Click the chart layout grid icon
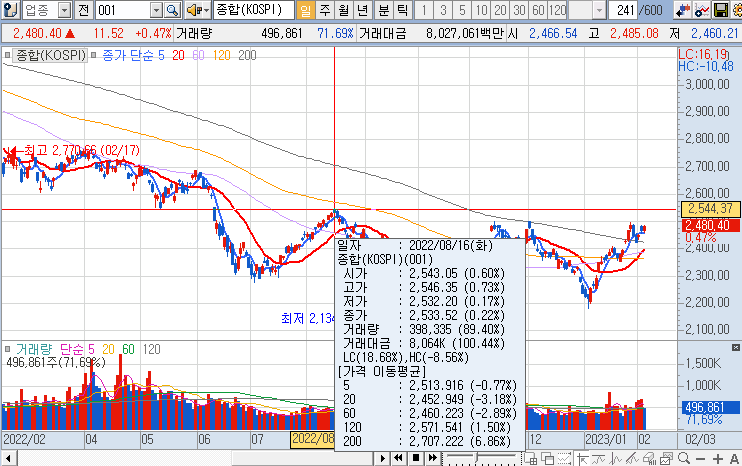 click(x=530, y=458)
